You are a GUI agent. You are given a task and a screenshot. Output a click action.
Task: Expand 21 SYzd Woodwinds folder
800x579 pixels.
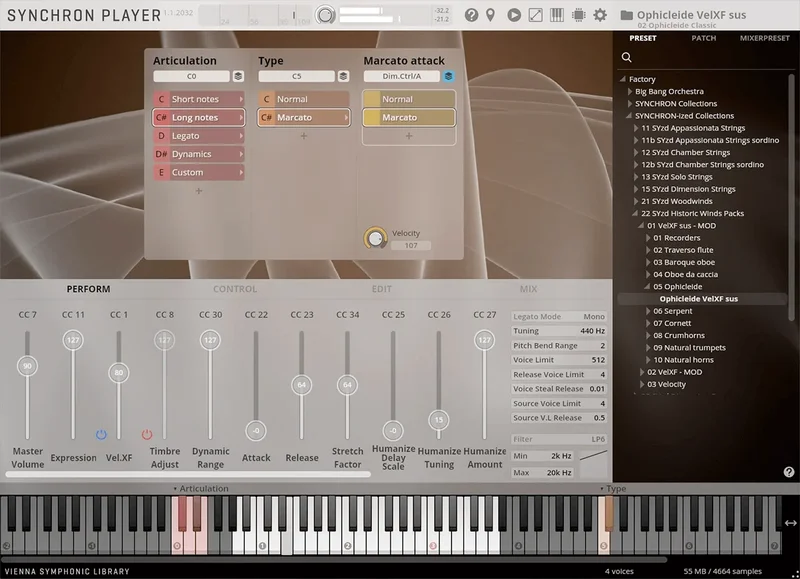[636, 201]
